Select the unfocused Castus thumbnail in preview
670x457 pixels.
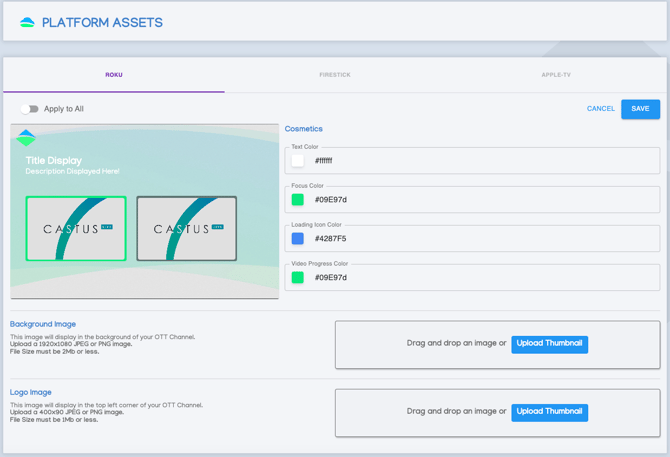pos(187,229)
